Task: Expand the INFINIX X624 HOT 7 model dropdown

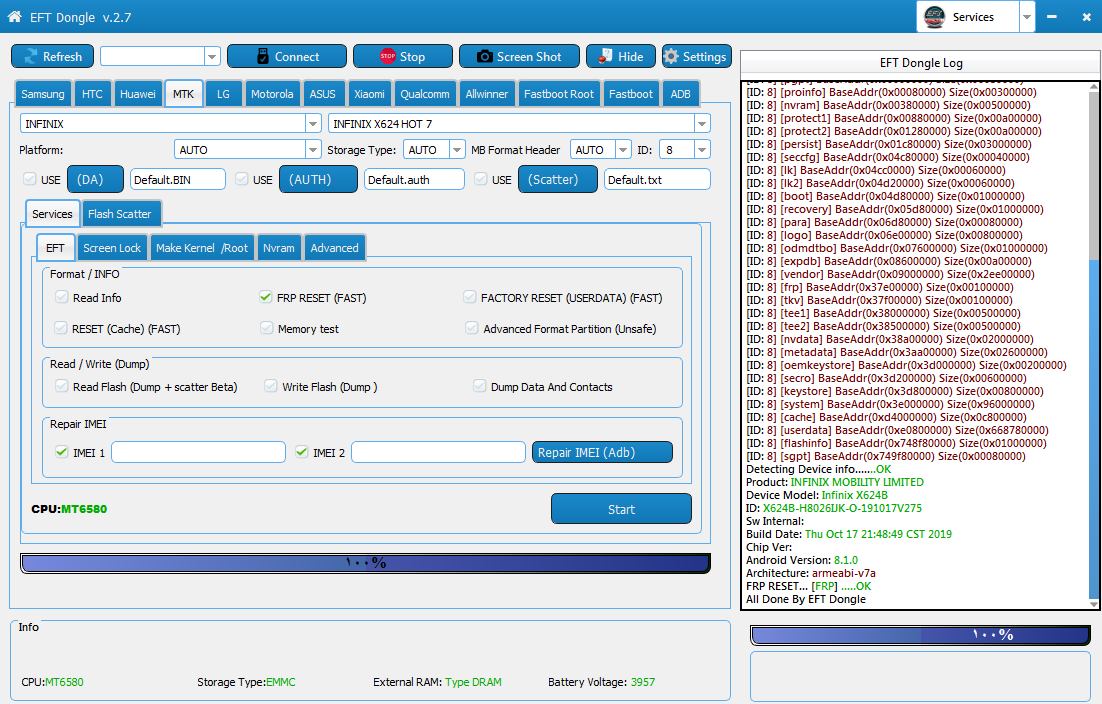Action: point(701,124)
